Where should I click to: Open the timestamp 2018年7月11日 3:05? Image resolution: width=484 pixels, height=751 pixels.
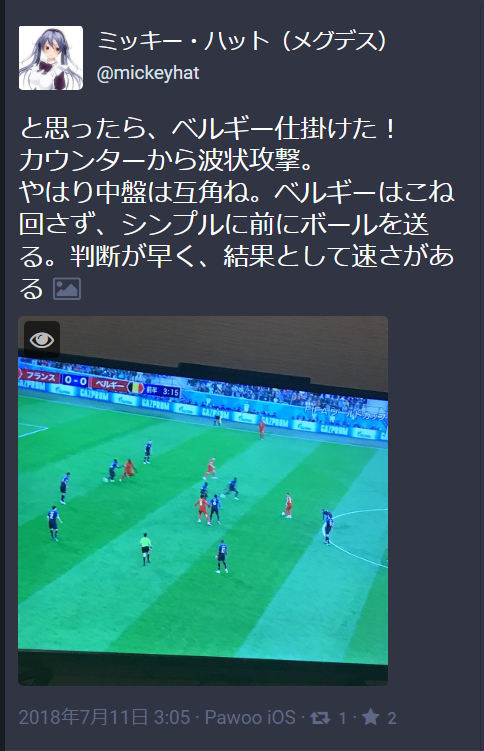tap(104, 717)
